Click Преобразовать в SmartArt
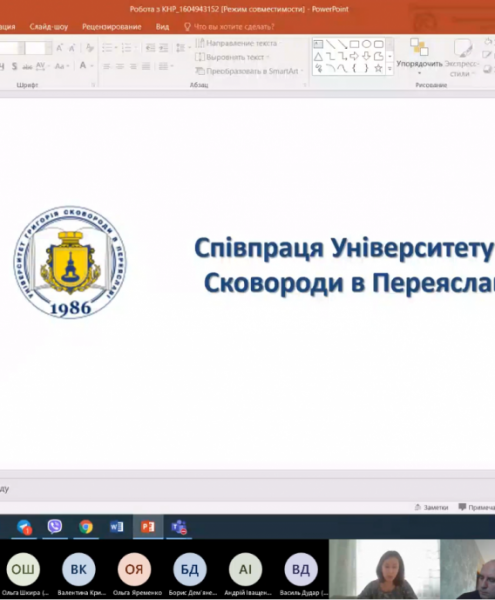Image resolution: width=495 pixels, height=600 pixels. coord(249,71)
